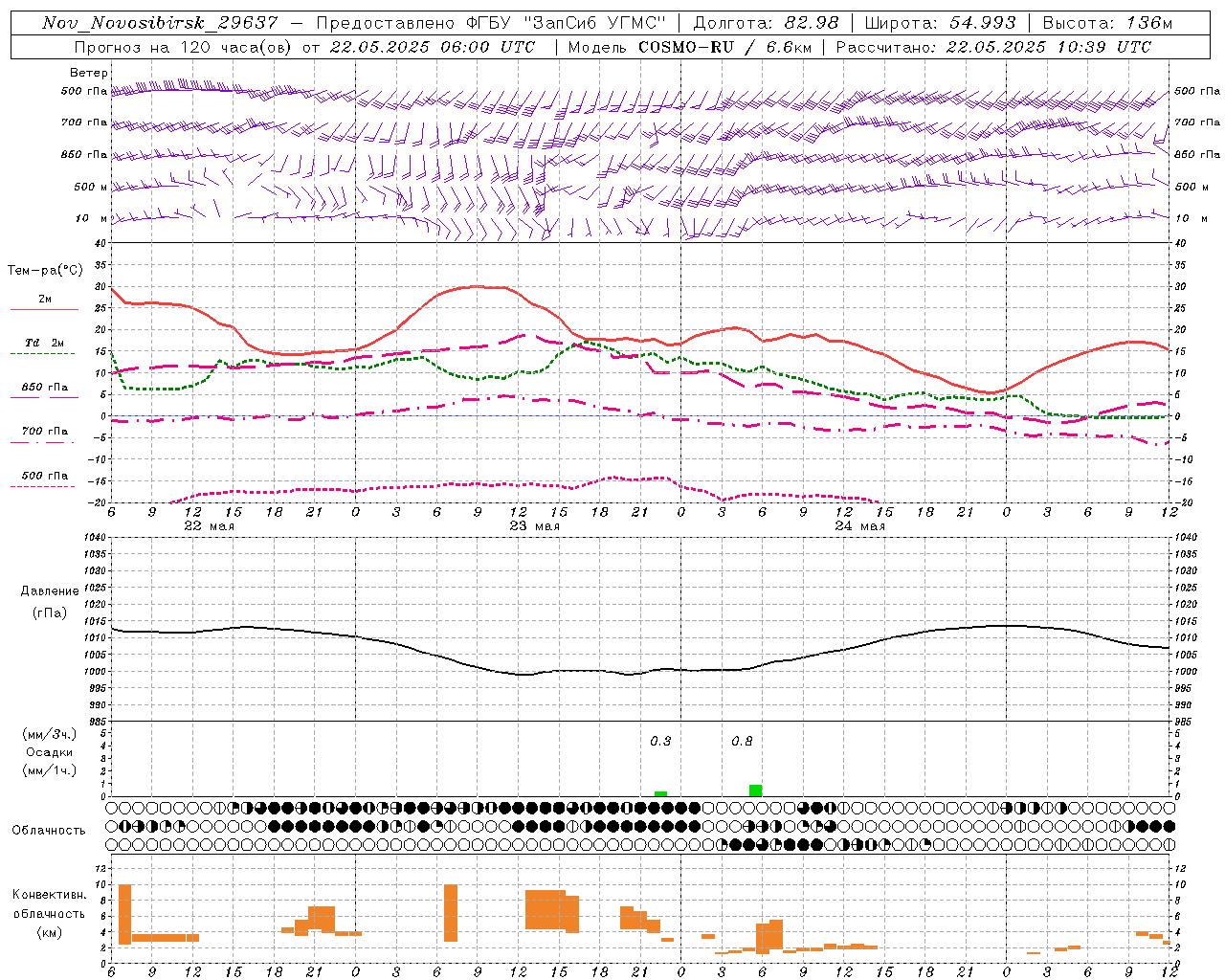The image size is (1225, 980).
Task: Click the Осадки label
Action: coord(50,752)
